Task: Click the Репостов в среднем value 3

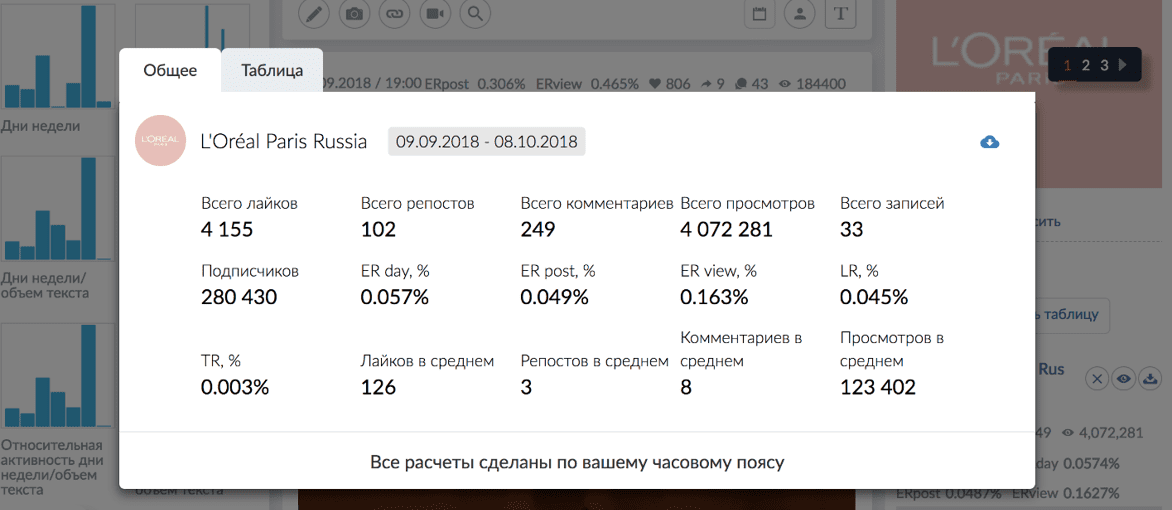Action: coord(526,387)
